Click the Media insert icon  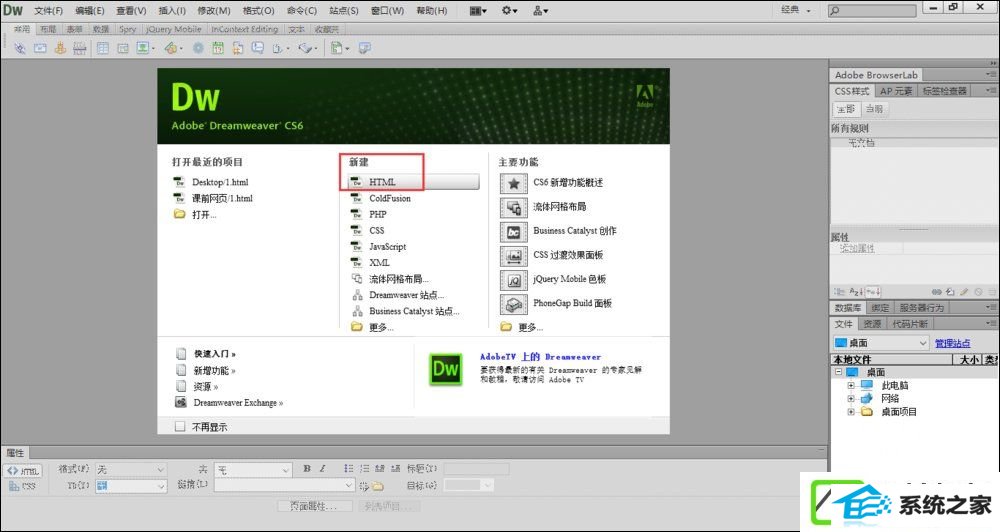(170, 48)
